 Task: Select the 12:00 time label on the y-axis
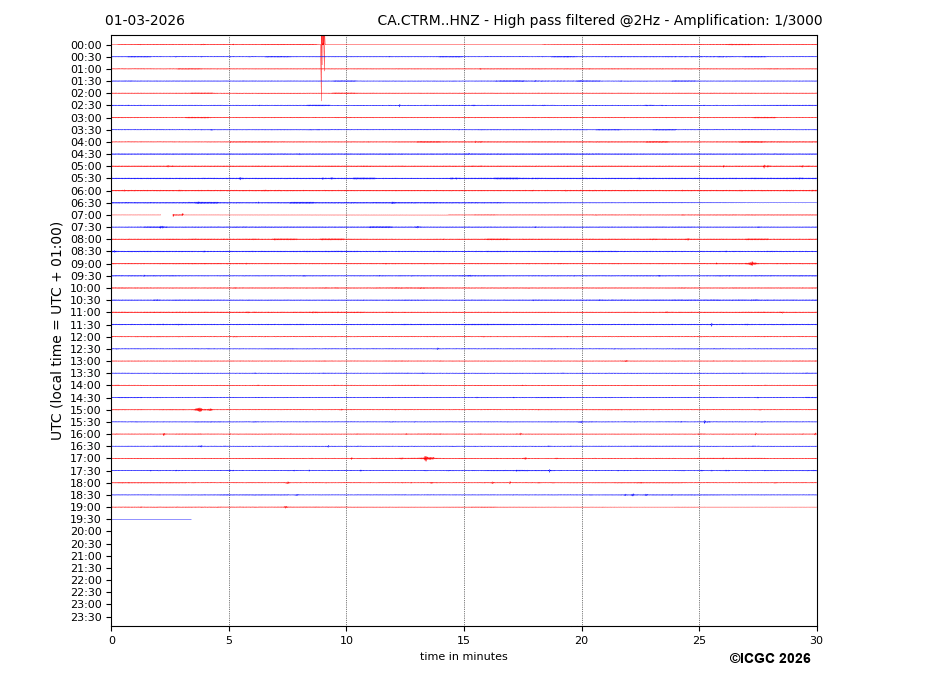pyautogui.click(x=86, y=337)
